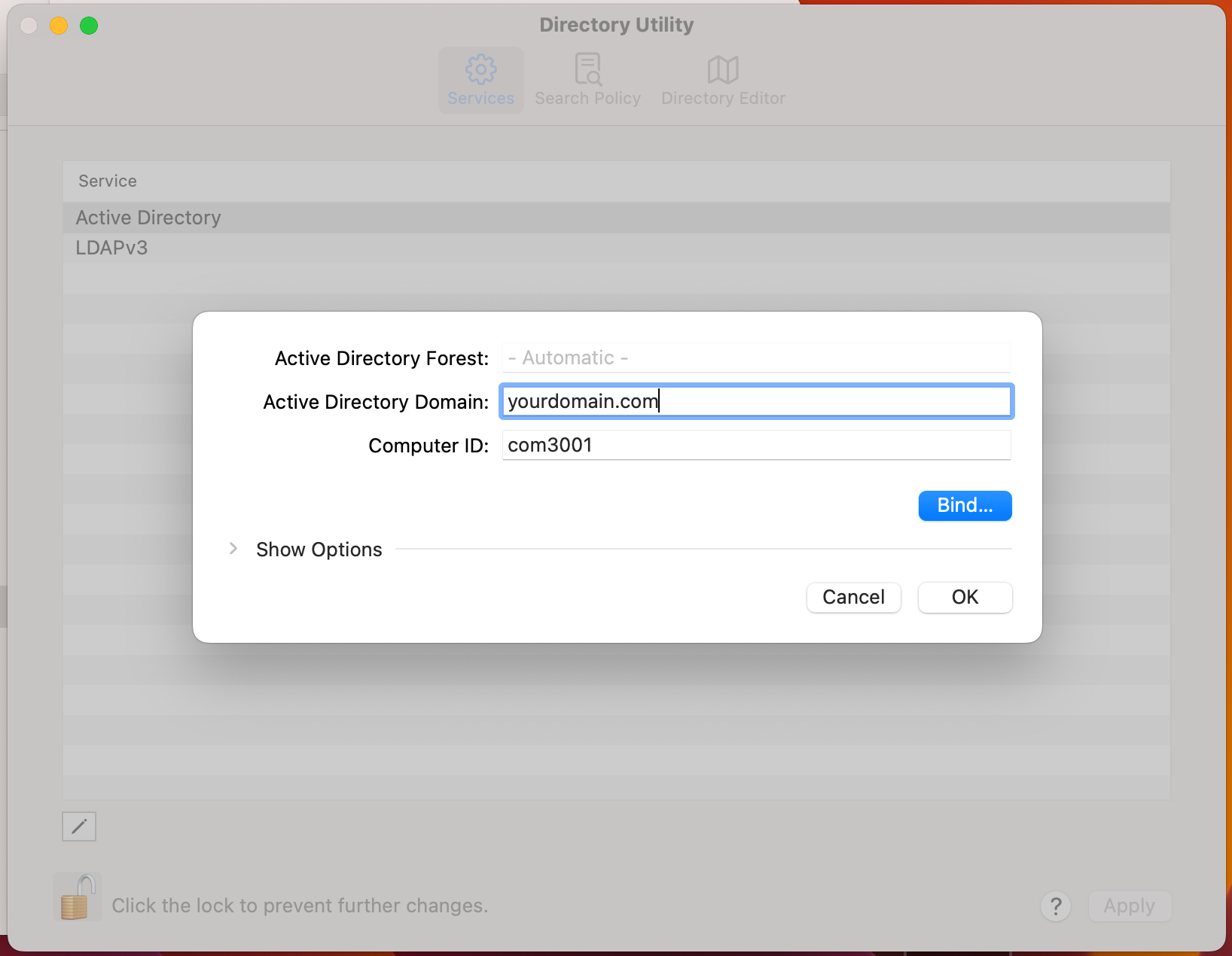Confirm the dialog with OK

click(965, 597)
